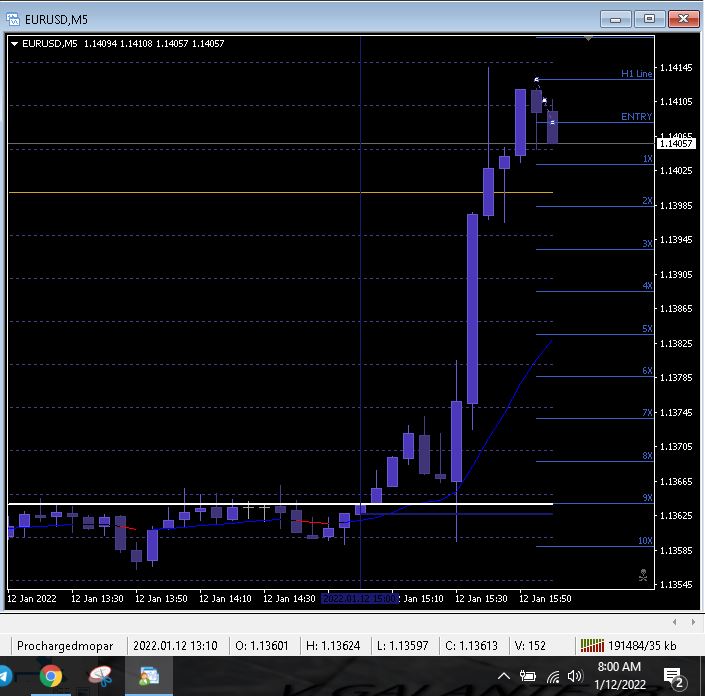Open Google Chrome from taskbar
Image resolution: width=705 pixels, height=696 pixels.
point(51,676)
